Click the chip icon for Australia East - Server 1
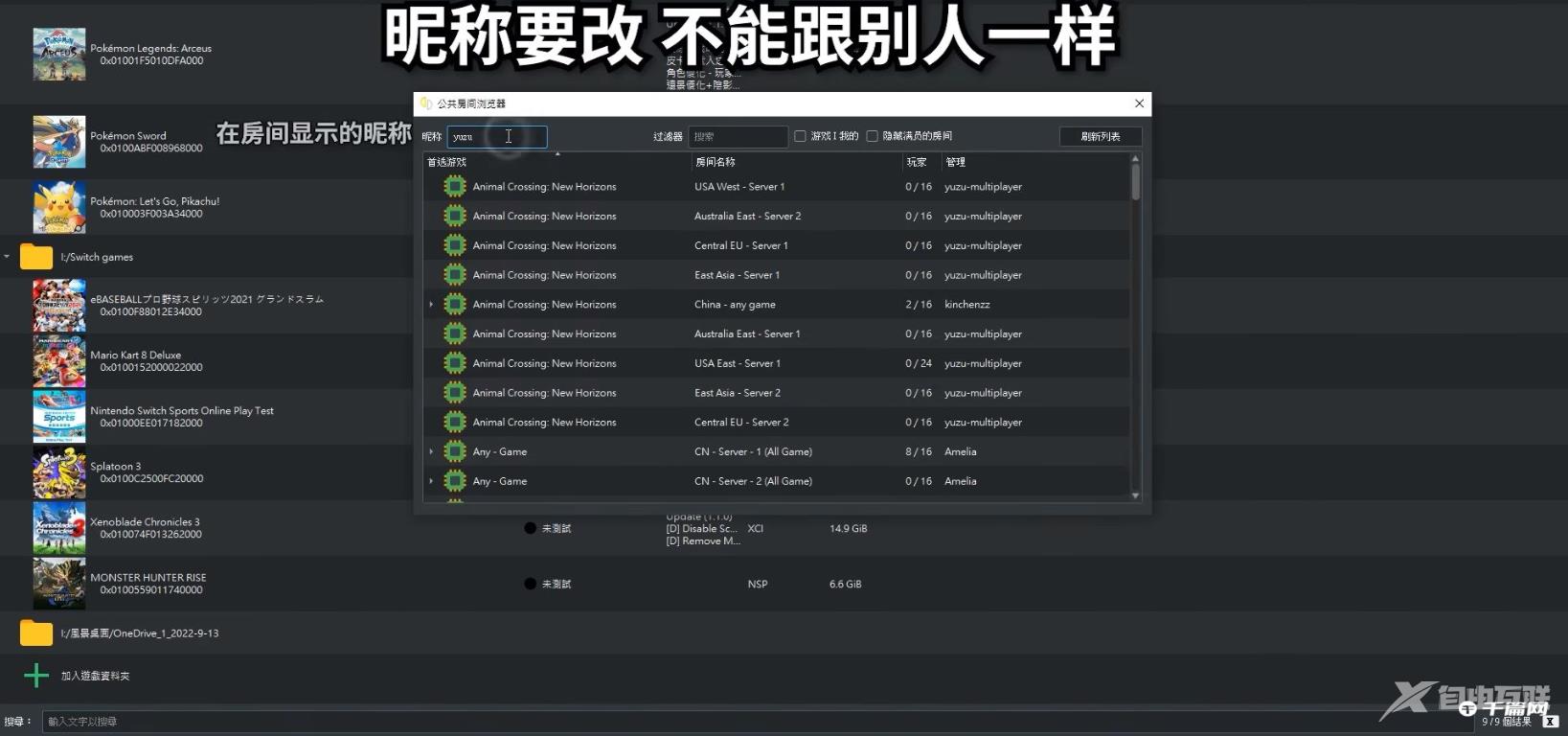 (455, 333)
